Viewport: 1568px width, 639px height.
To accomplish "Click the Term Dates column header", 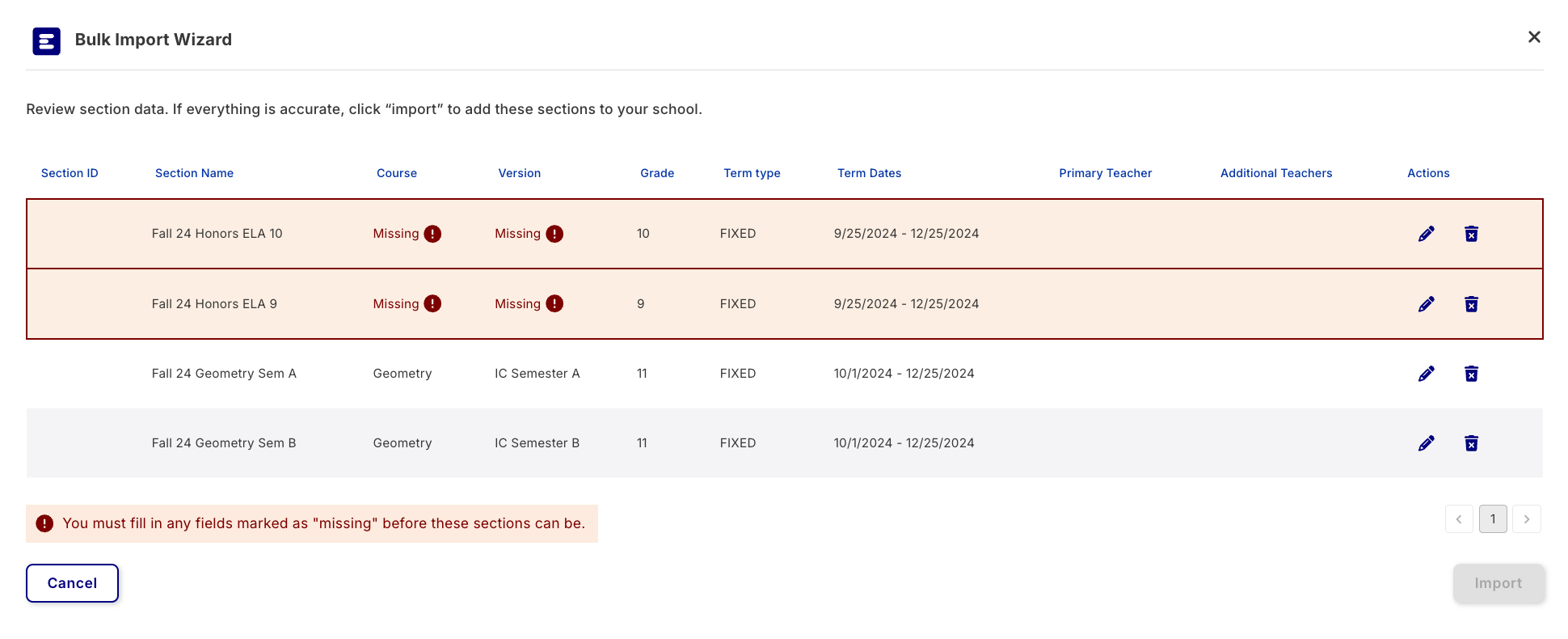I will [869, 173].
